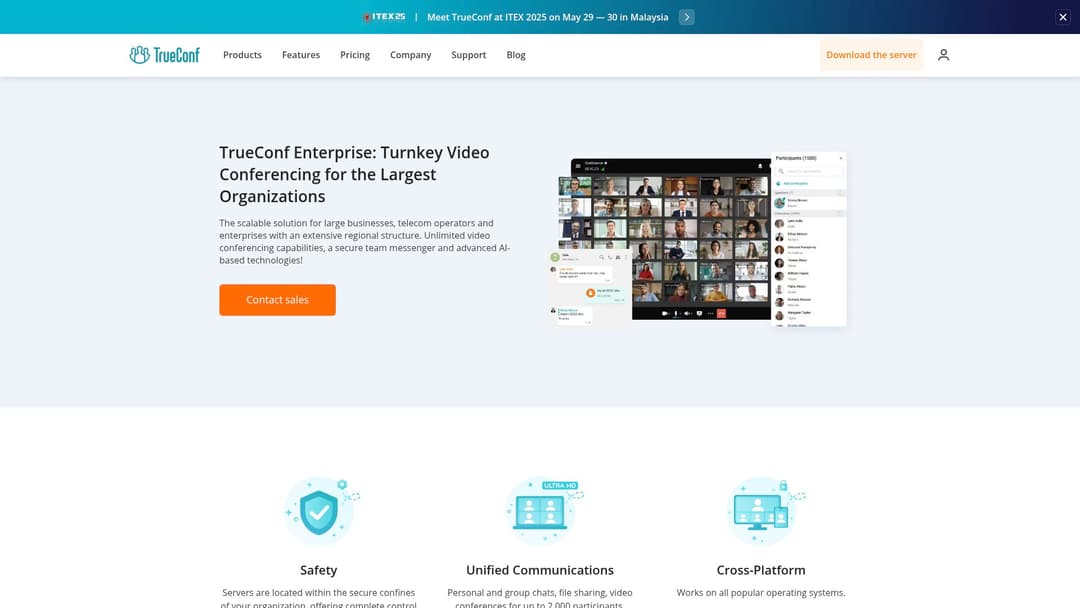Visit the Blog page
Viewport: 1080px width, 608px height.
(x=516, y=55)
